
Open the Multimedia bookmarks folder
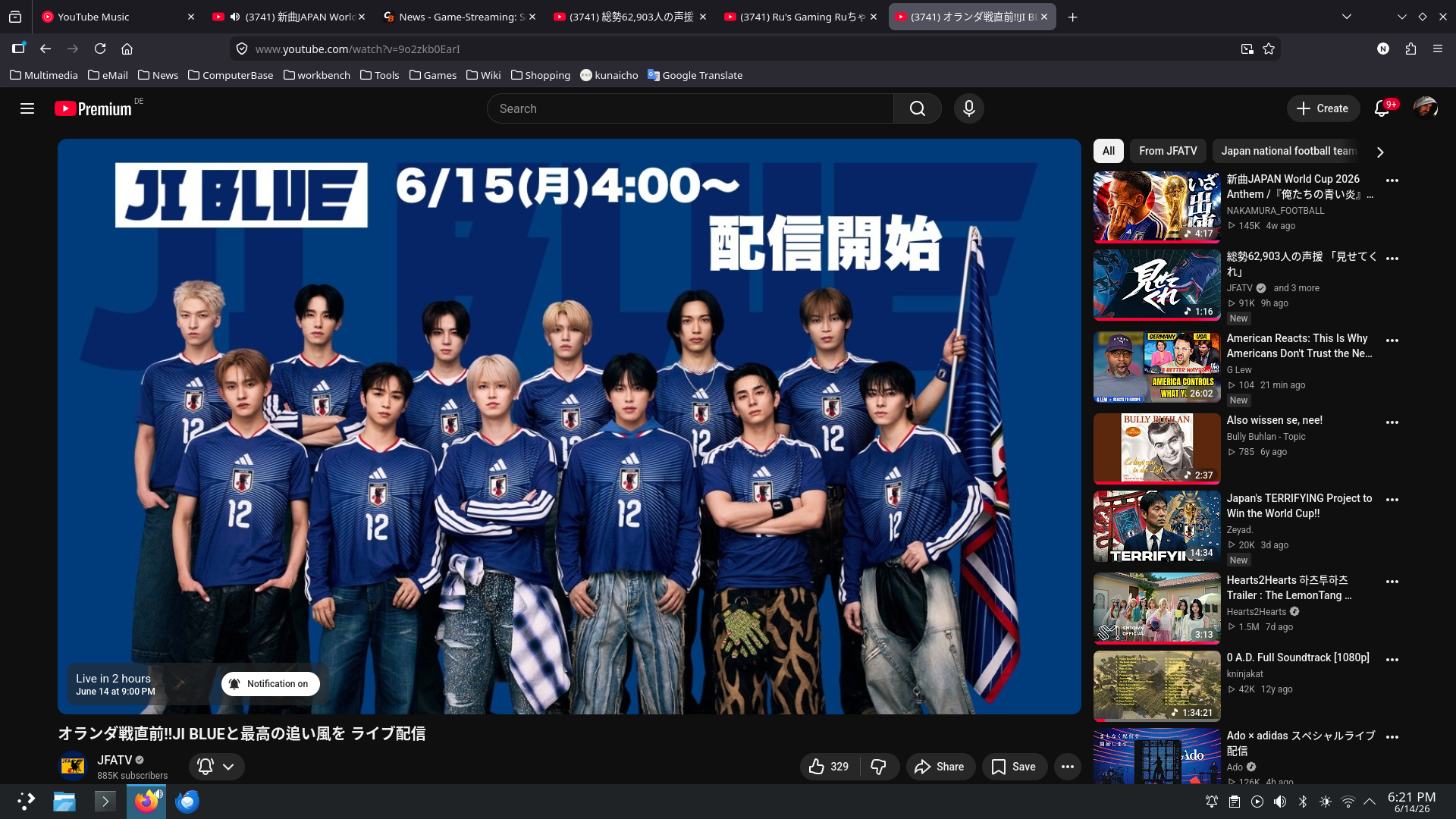[x=44, y=75]
